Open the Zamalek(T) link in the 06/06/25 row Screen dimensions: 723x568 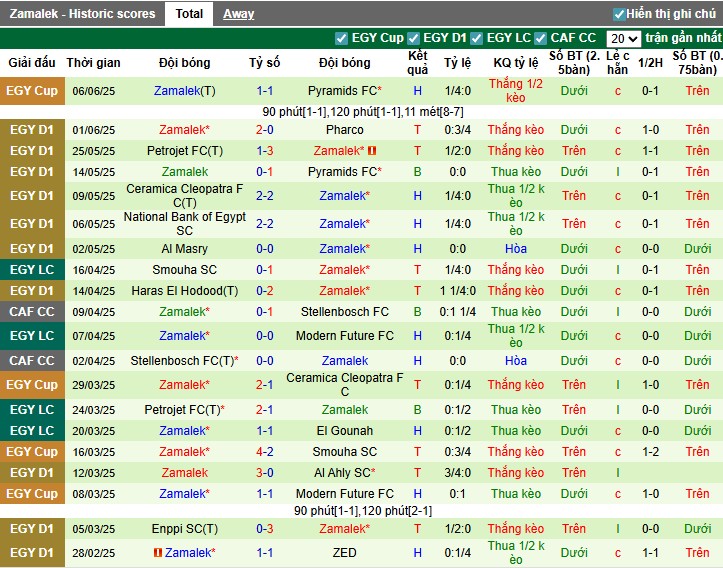click(184, 91)
